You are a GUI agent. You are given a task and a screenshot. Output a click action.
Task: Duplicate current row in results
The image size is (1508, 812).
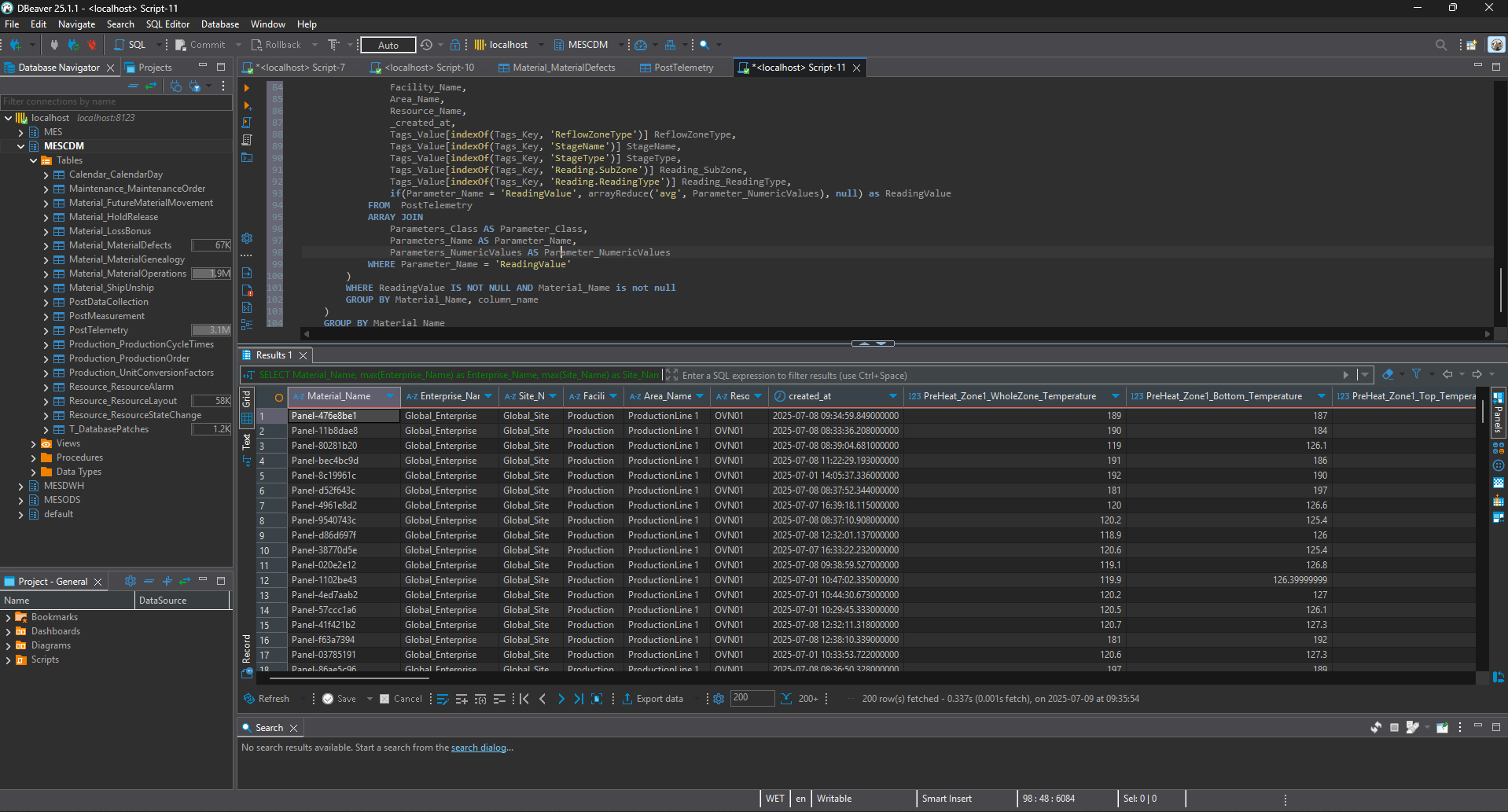tap(480, 699)
